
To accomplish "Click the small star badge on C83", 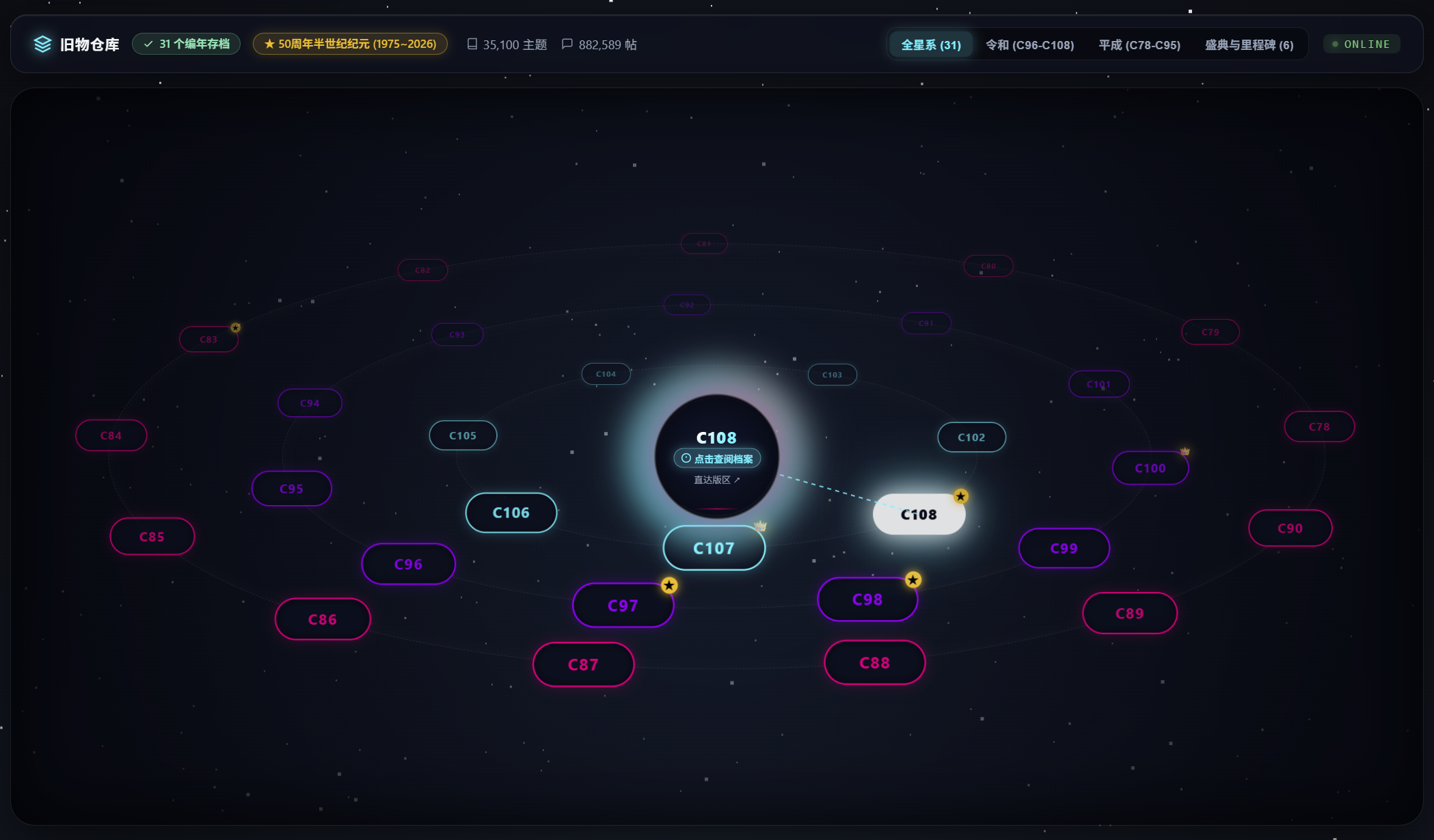I will (x=236, y=327).
